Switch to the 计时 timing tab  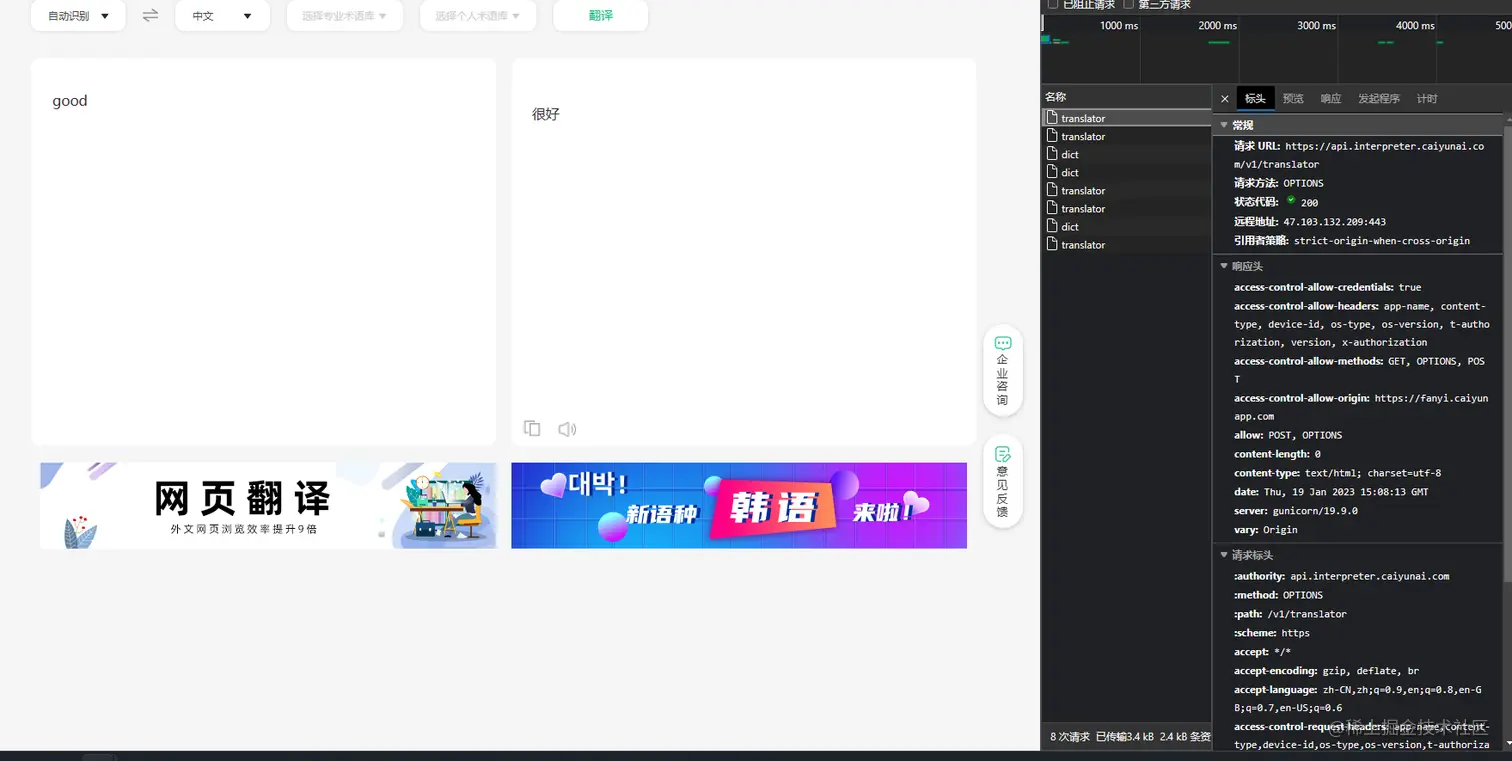click(1426, 98)
